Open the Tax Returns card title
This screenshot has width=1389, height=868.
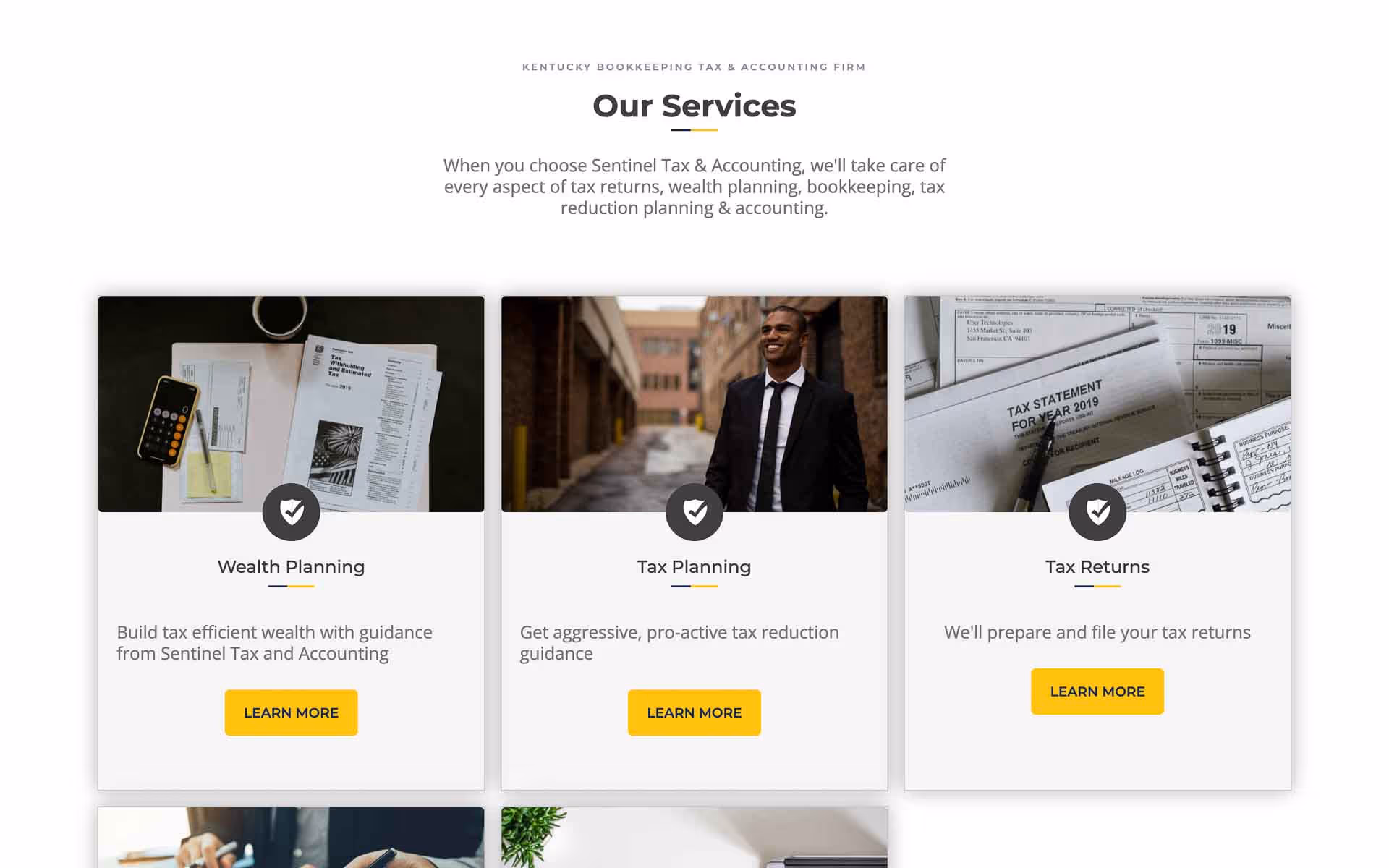(x=1097, y=566)
